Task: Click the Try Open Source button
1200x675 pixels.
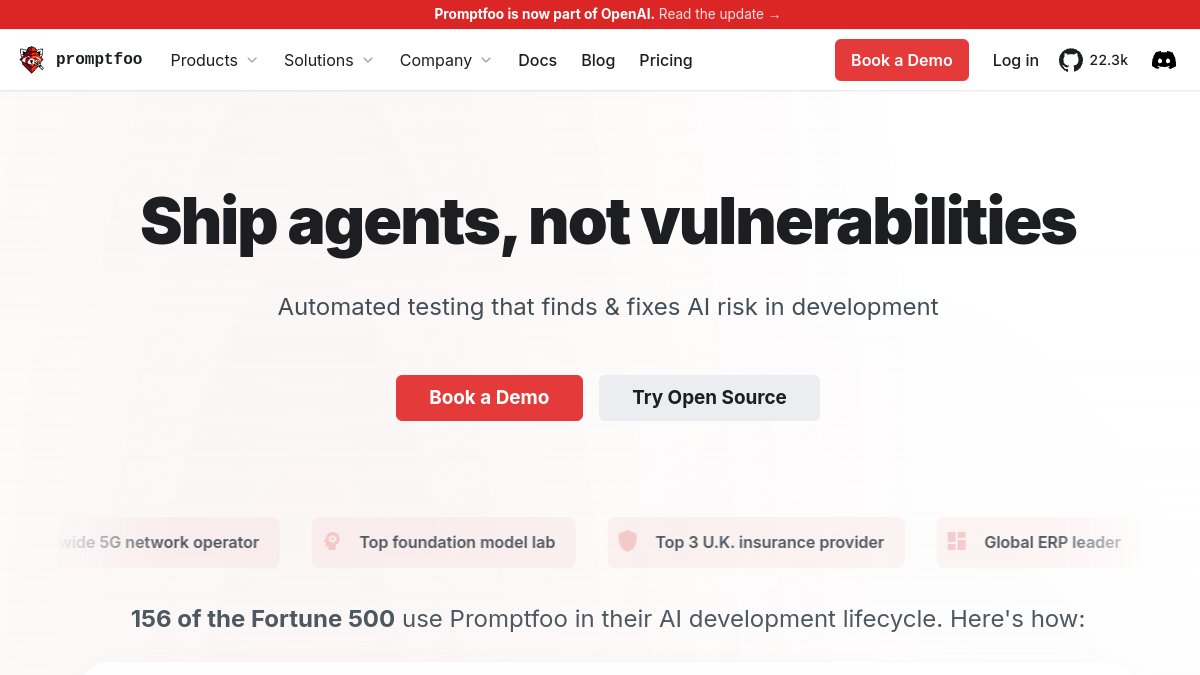Action: coord(709,398)
